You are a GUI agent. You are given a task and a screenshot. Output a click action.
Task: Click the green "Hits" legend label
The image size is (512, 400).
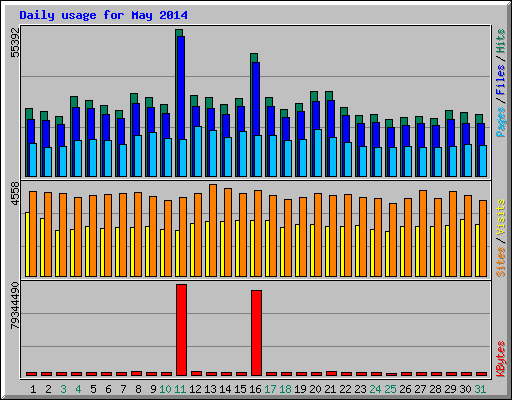501,41
